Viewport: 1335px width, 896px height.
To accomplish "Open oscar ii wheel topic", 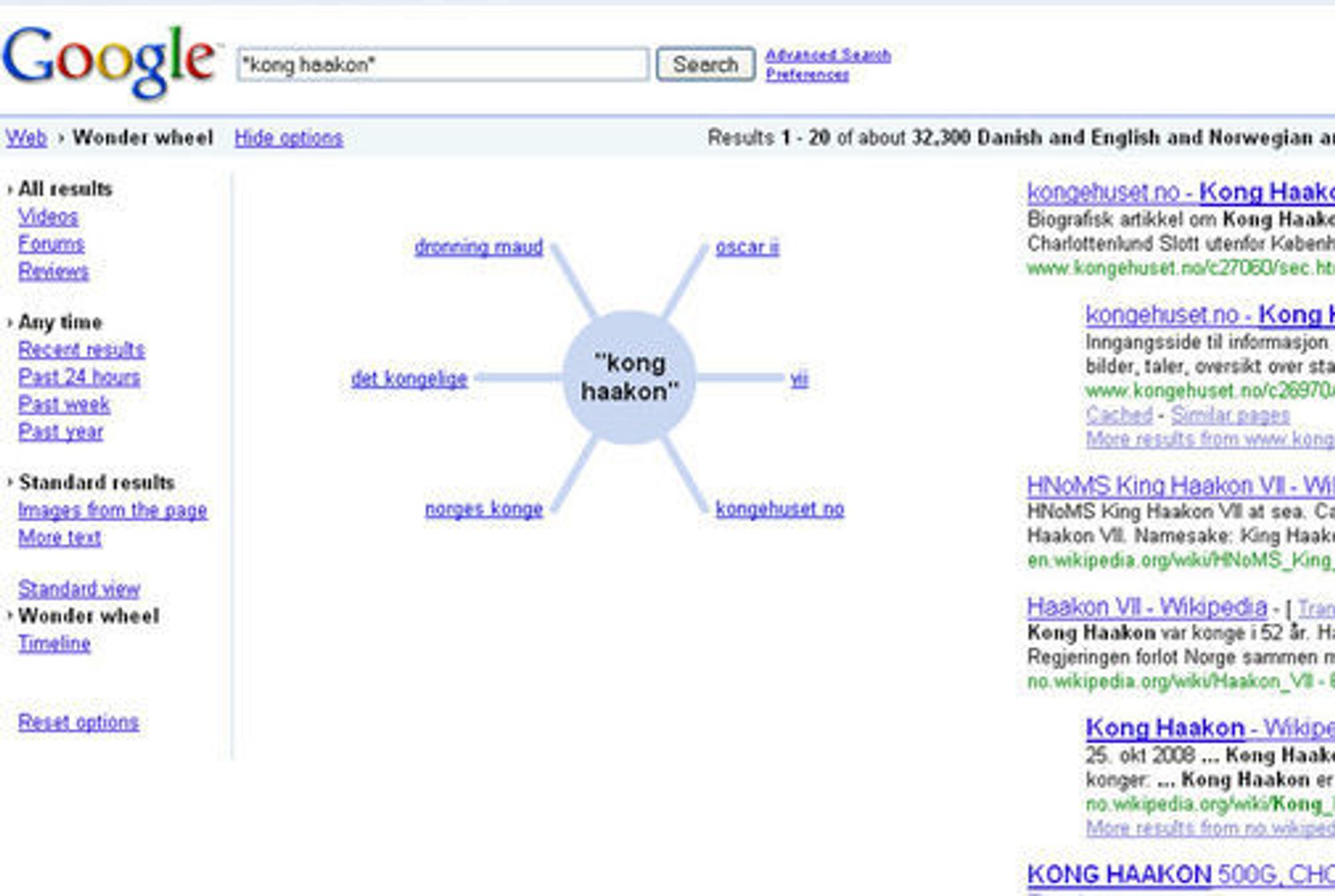I will (x=747, y=247).
